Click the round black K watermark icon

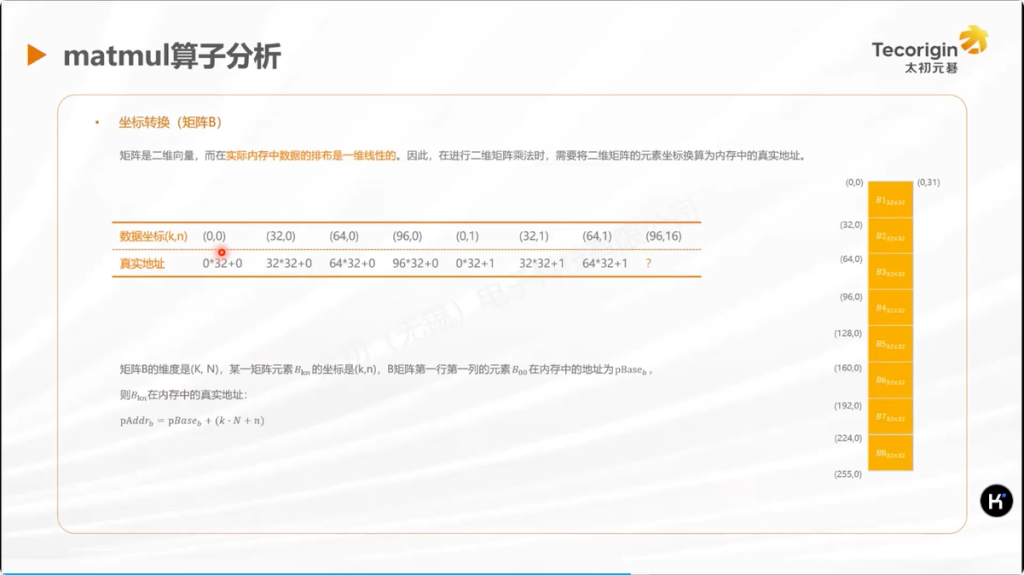(x=995, y=502)
